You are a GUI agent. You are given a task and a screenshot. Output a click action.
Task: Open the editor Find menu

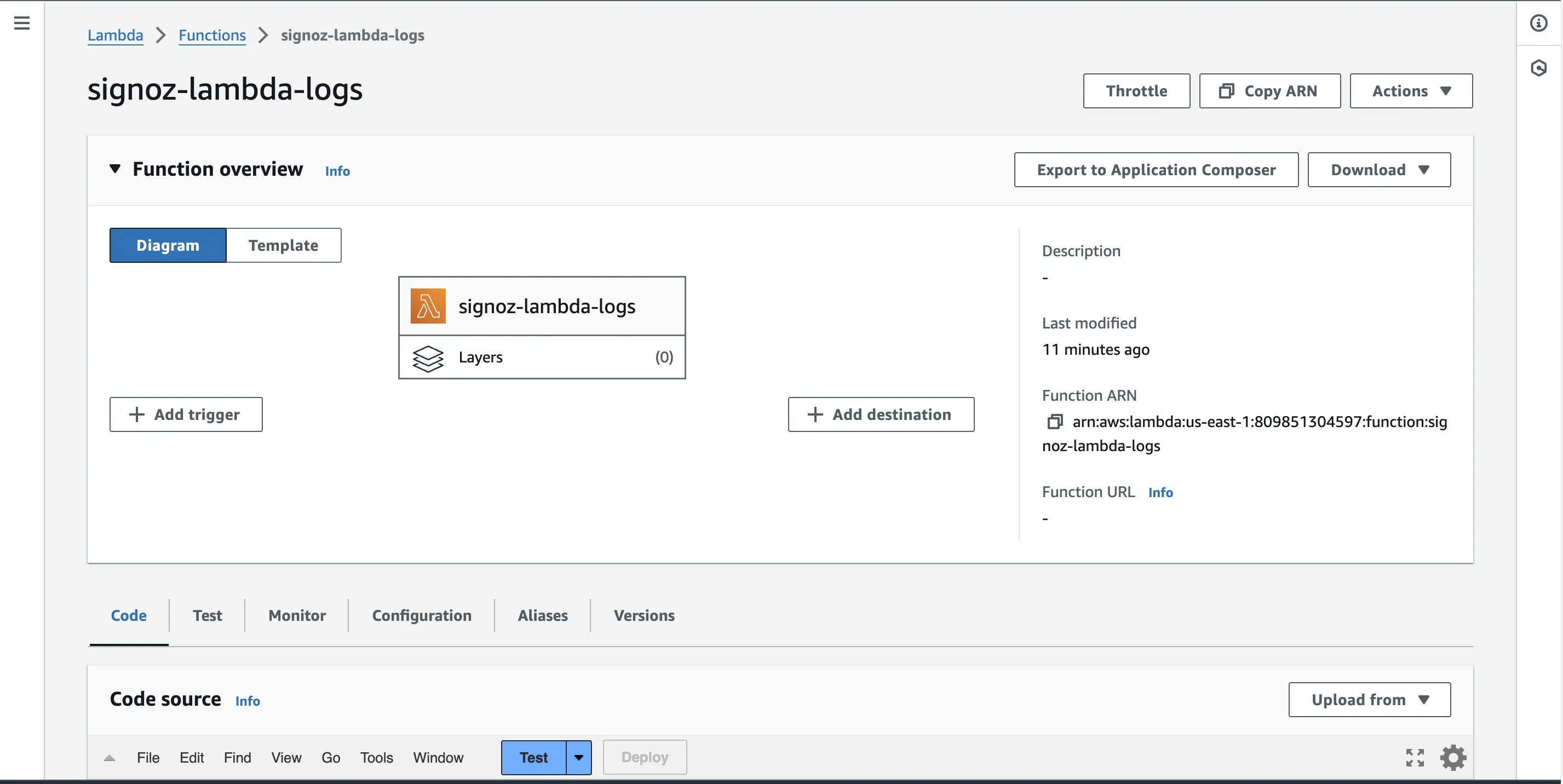(x=237, y=757)
